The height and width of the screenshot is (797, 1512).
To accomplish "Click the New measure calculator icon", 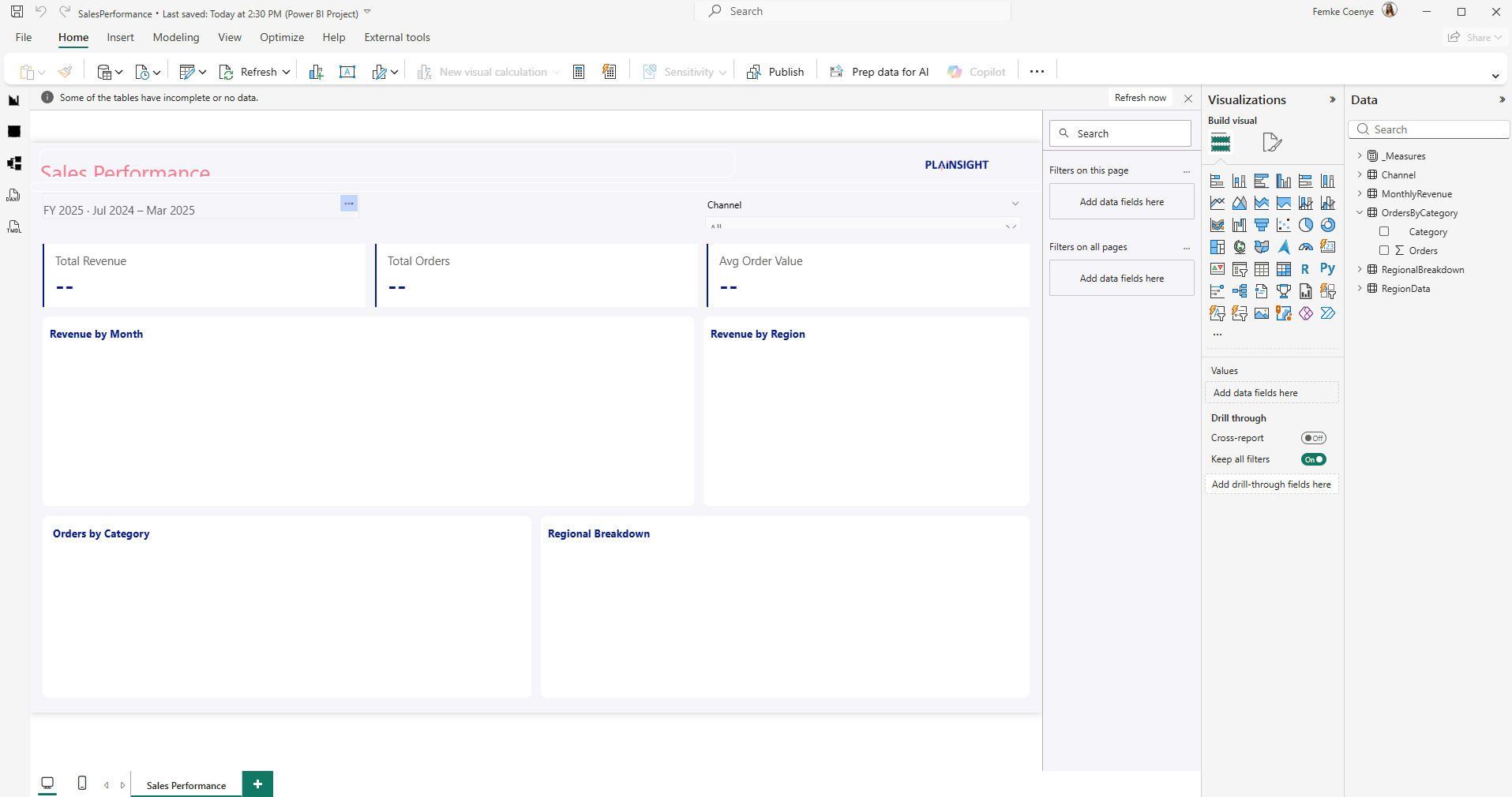I will point(579,72).
